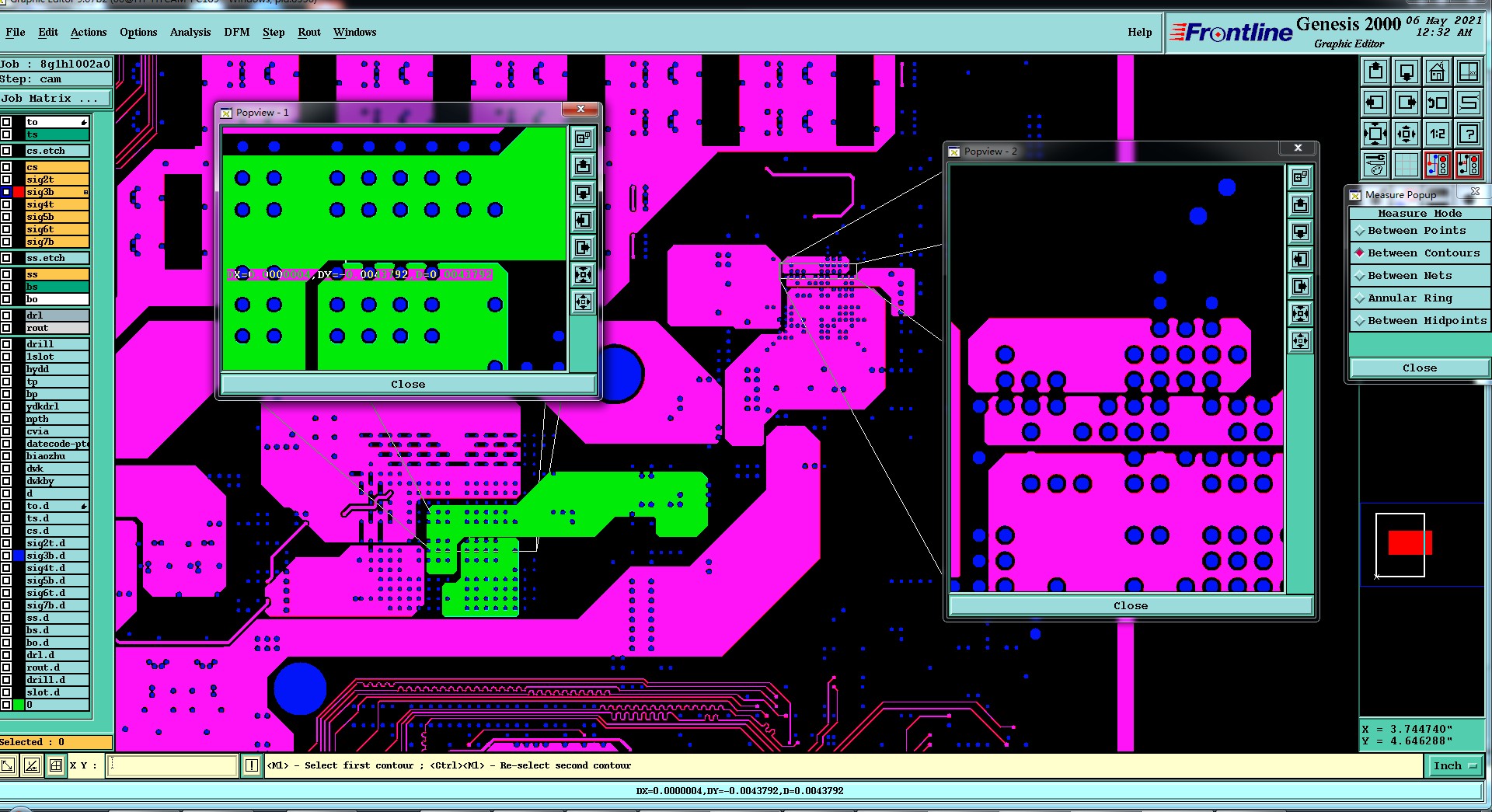Open the wrench and brush settings icon
Screen dimensions: 1492x812
[1375, 165]
